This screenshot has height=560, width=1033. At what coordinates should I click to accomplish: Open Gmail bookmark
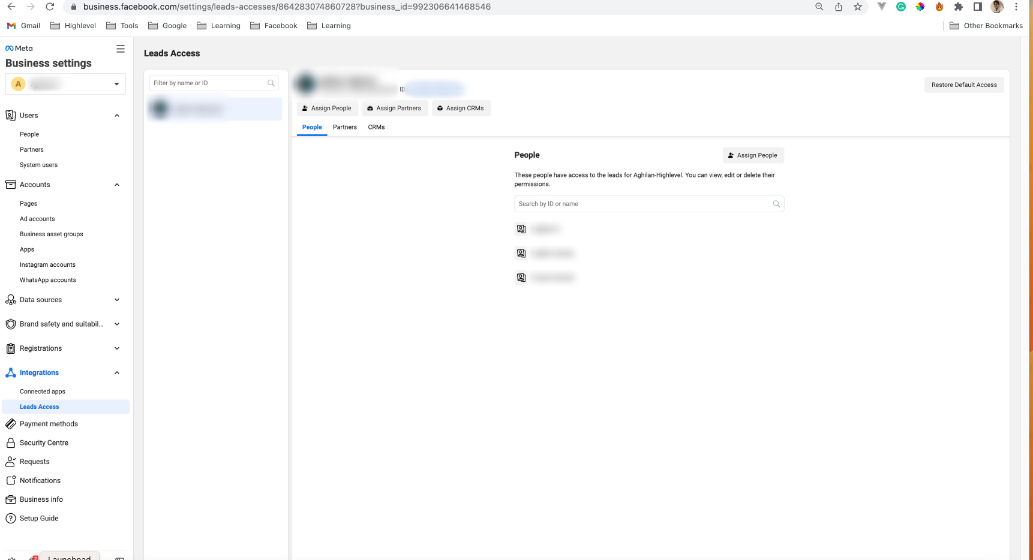tap(24, 26)
